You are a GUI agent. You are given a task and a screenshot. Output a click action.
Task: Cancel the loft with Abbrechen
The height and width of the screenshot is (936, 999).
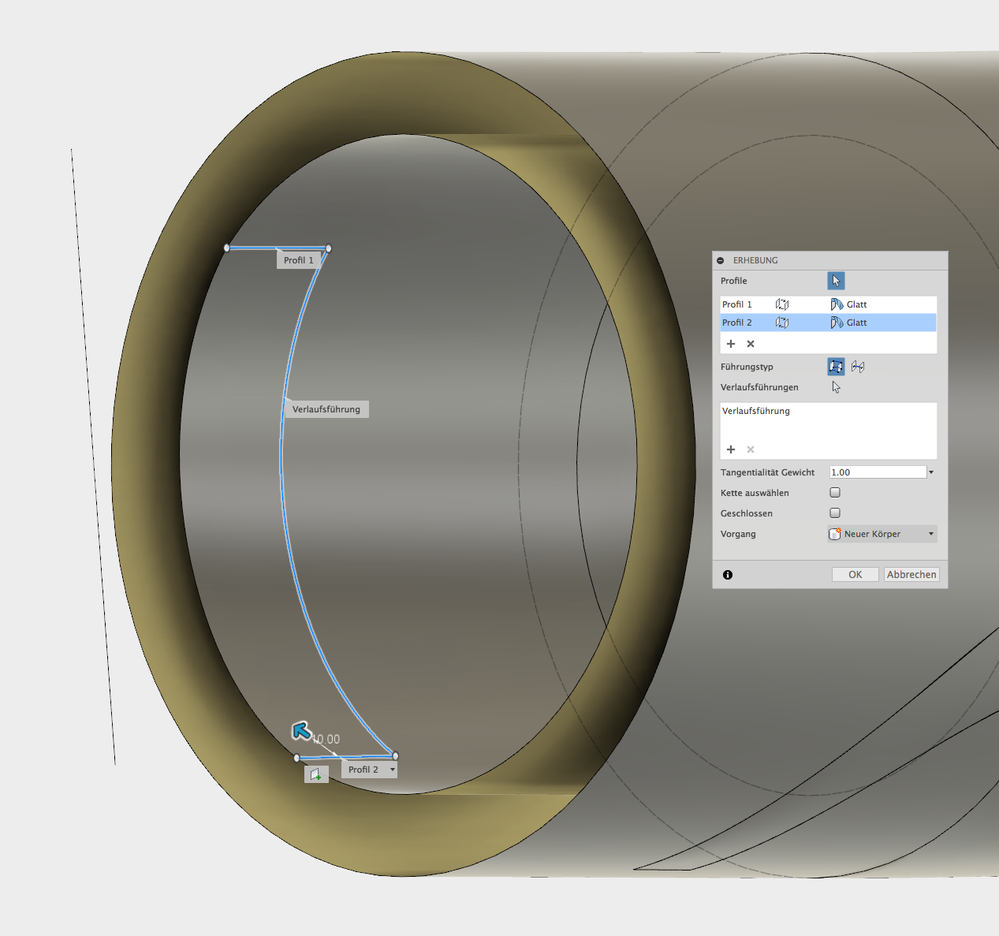911,575
